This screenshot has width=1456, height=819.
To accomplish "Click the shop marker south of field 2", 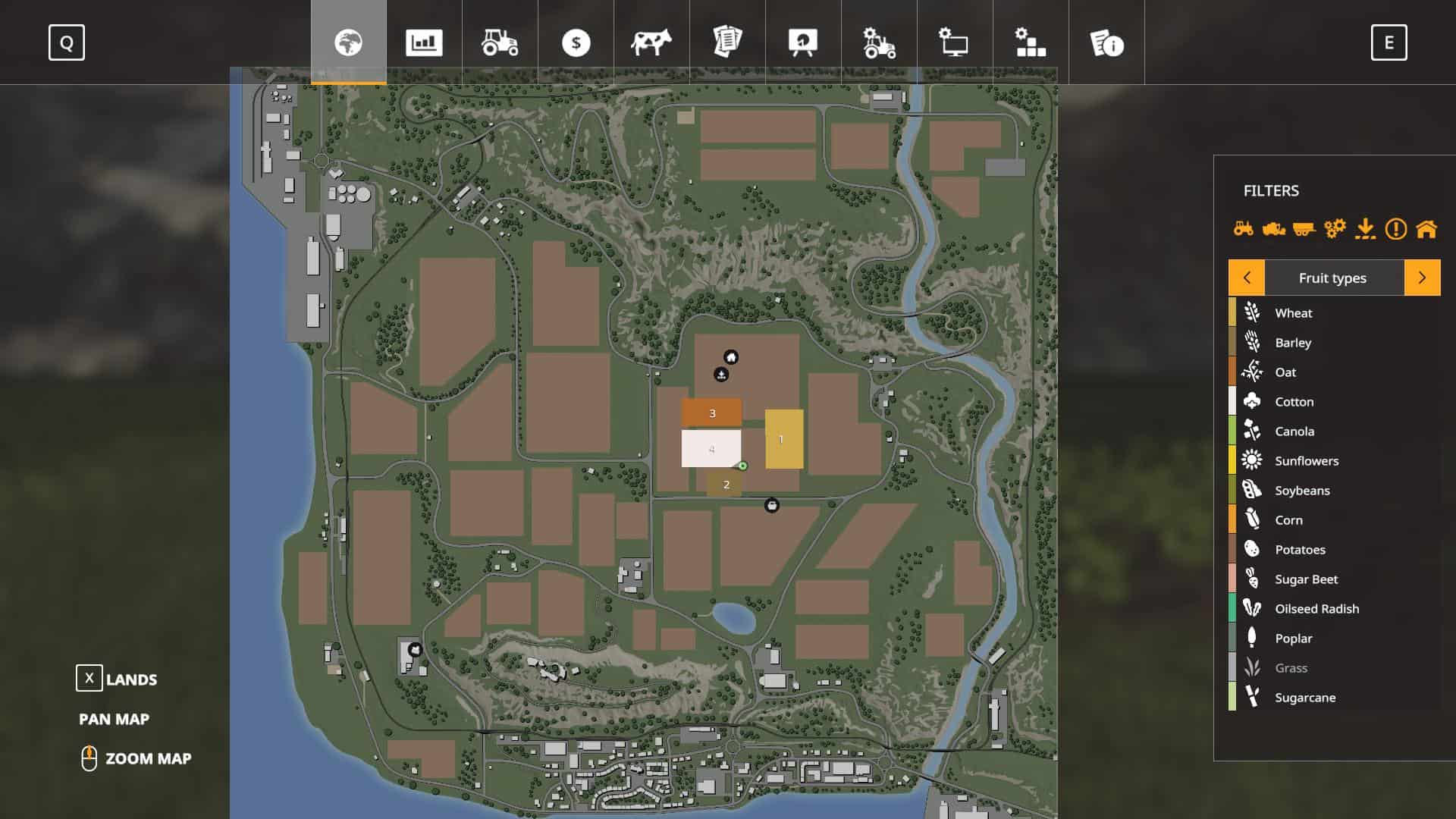I will tap(771, 505).
